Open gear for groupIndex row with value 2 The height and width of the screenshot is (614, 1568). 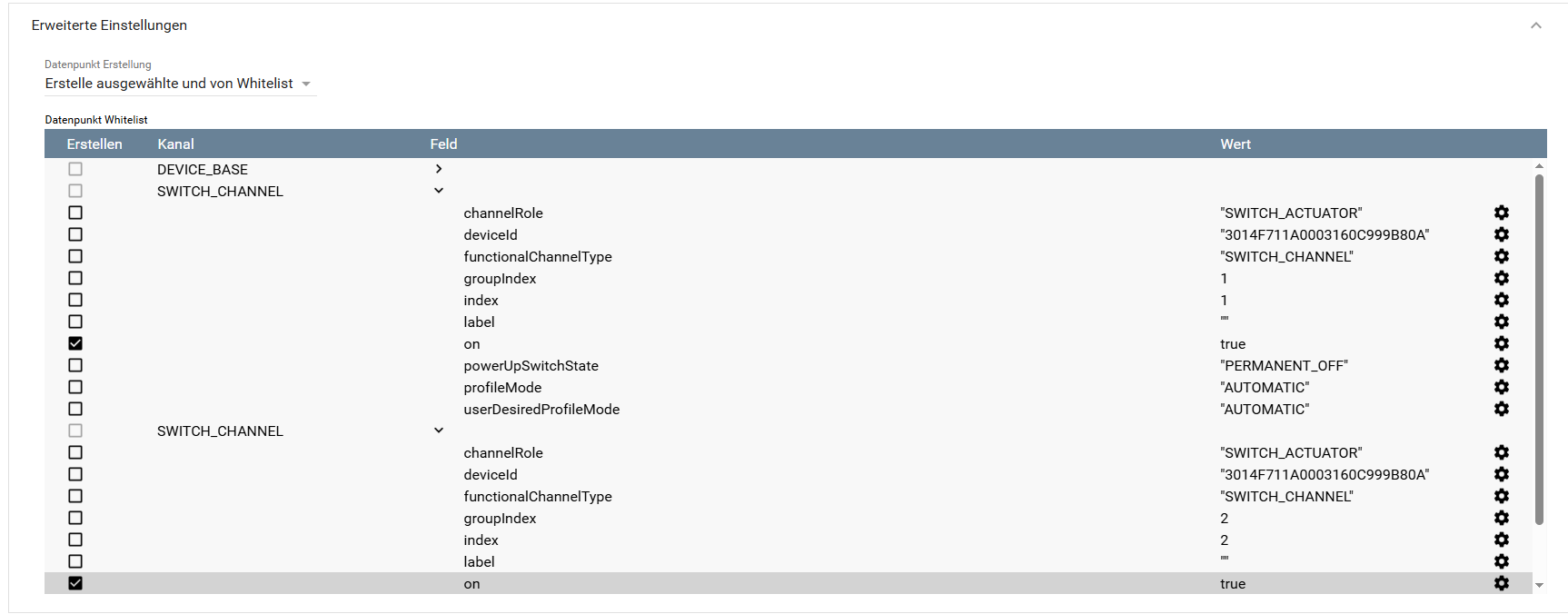(1501, 518)
